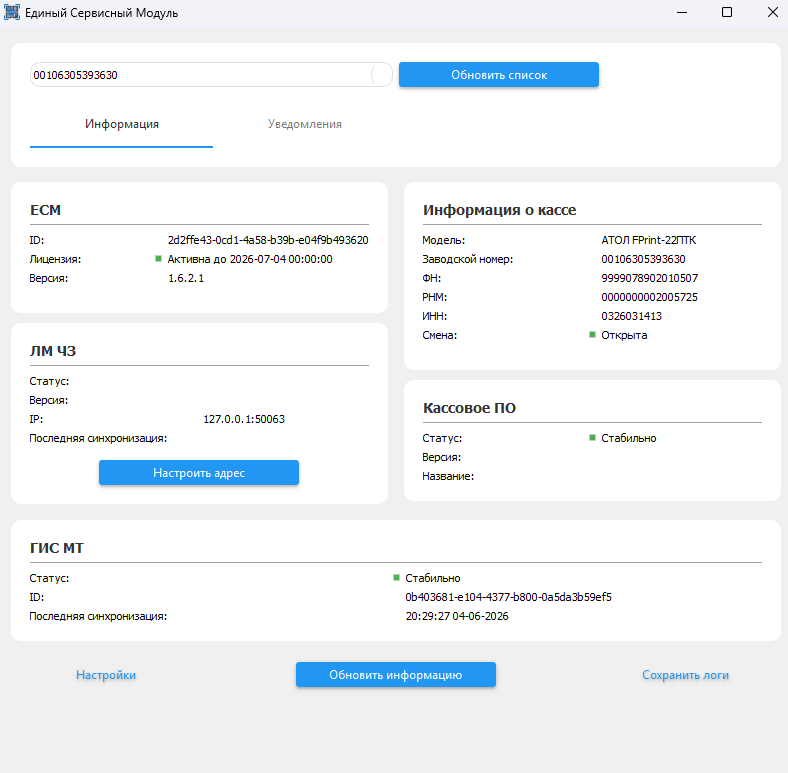Close the Единый Сервисный Модуль window
This screenshot has height=773, width=788.
(x=772, y=12)
